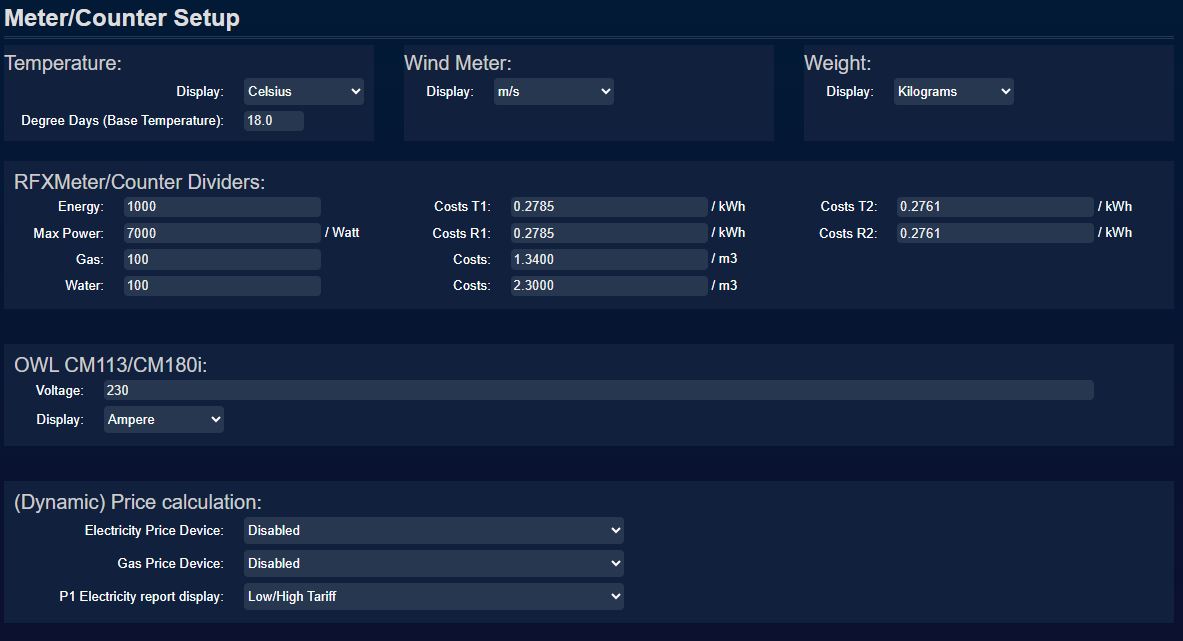
Task: Open the Wind Meter display dropdown
Action: click(553, 91)
